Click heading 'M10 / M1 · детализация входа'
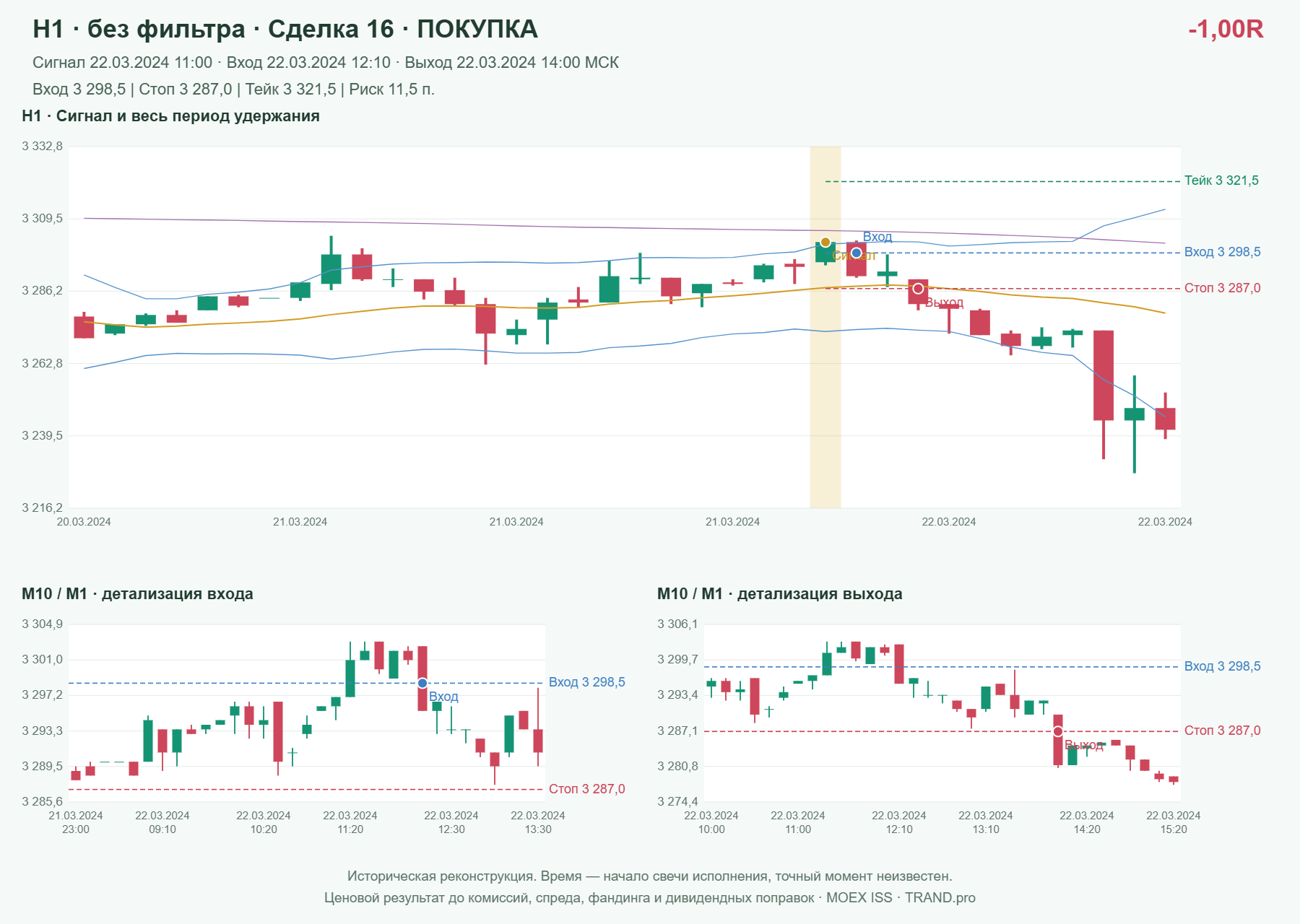This screenshot has width=1300, height=924. (137, 594)
